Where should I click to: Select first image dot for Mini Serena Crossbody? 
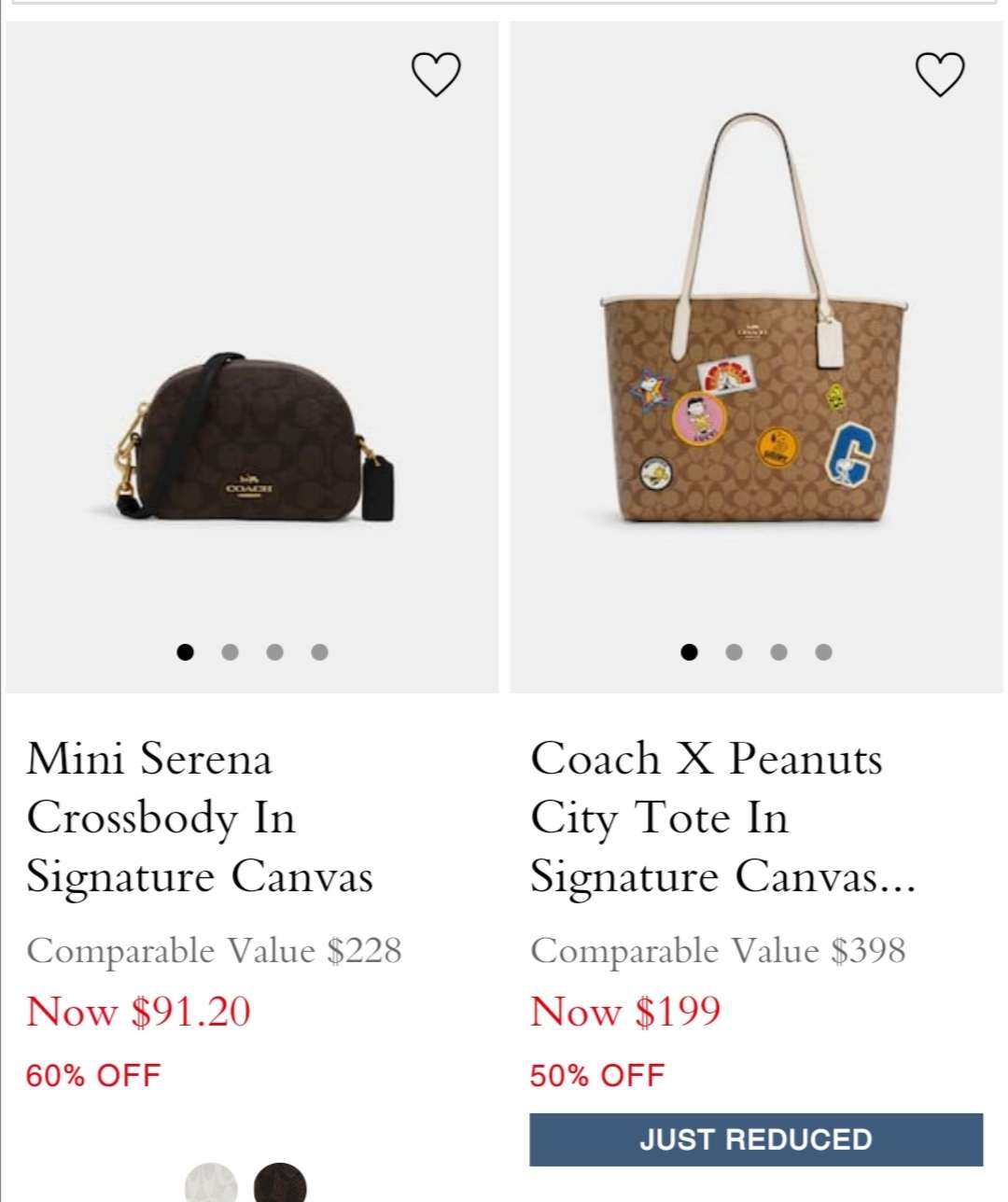point(185,652)
